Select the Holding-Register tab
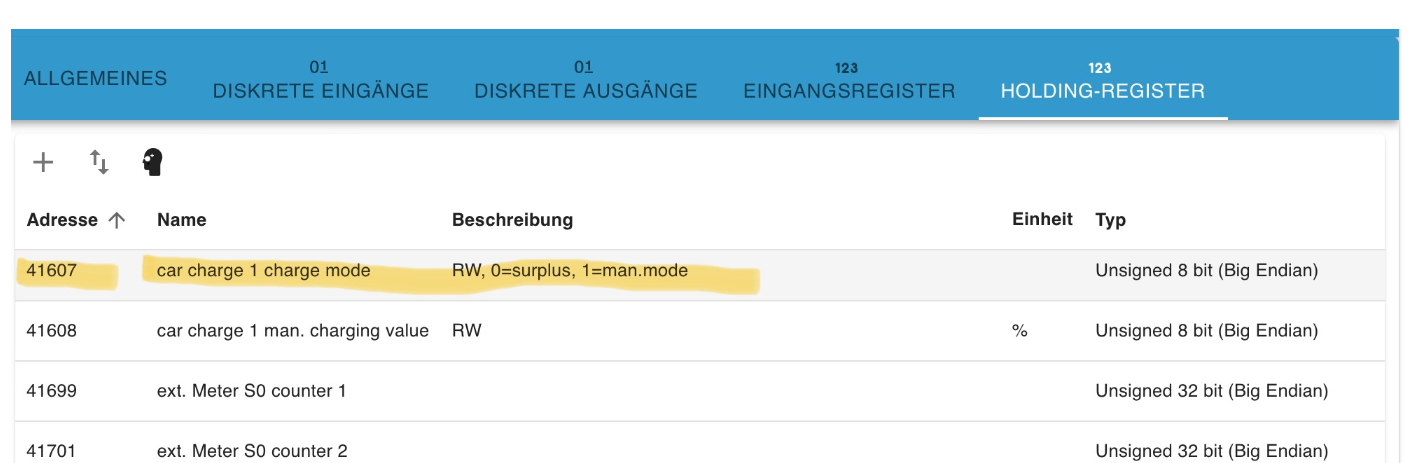 pos(1102,81)
